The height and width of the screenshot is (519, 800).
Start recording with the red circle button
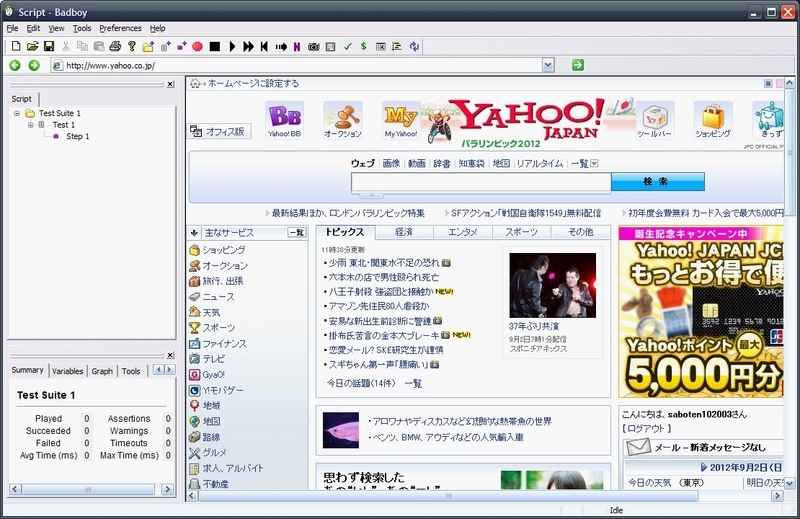click(197, 46)
